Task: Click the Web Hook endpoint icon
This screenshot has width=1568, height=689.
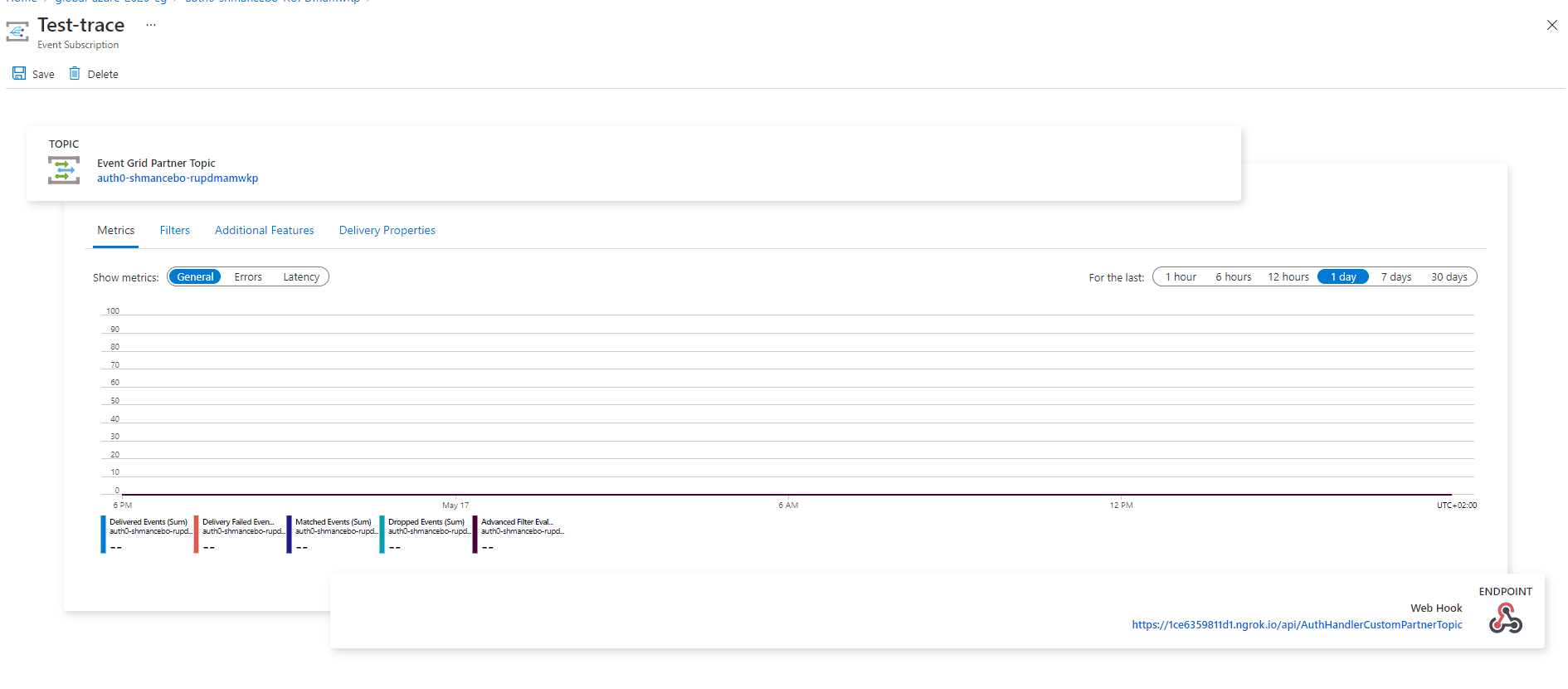Action: click(x=1505, y=618)
